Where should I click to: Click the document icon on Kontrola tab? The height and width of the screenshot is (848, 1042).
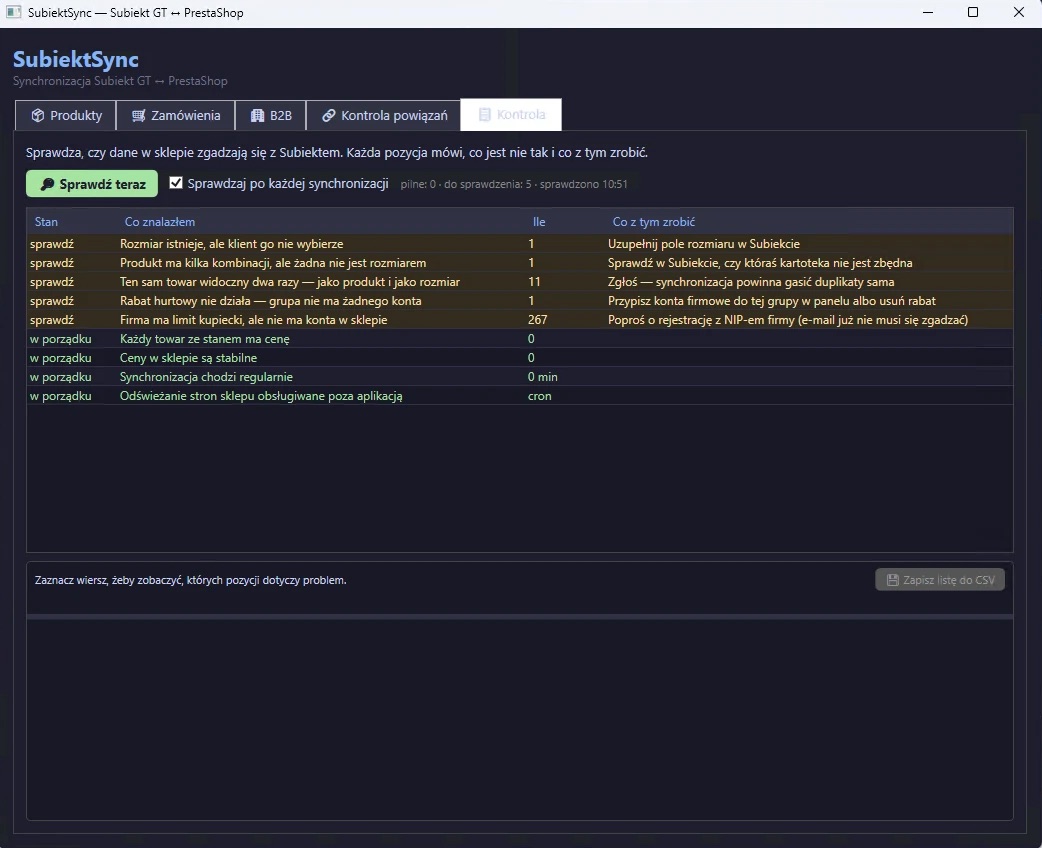484,115
